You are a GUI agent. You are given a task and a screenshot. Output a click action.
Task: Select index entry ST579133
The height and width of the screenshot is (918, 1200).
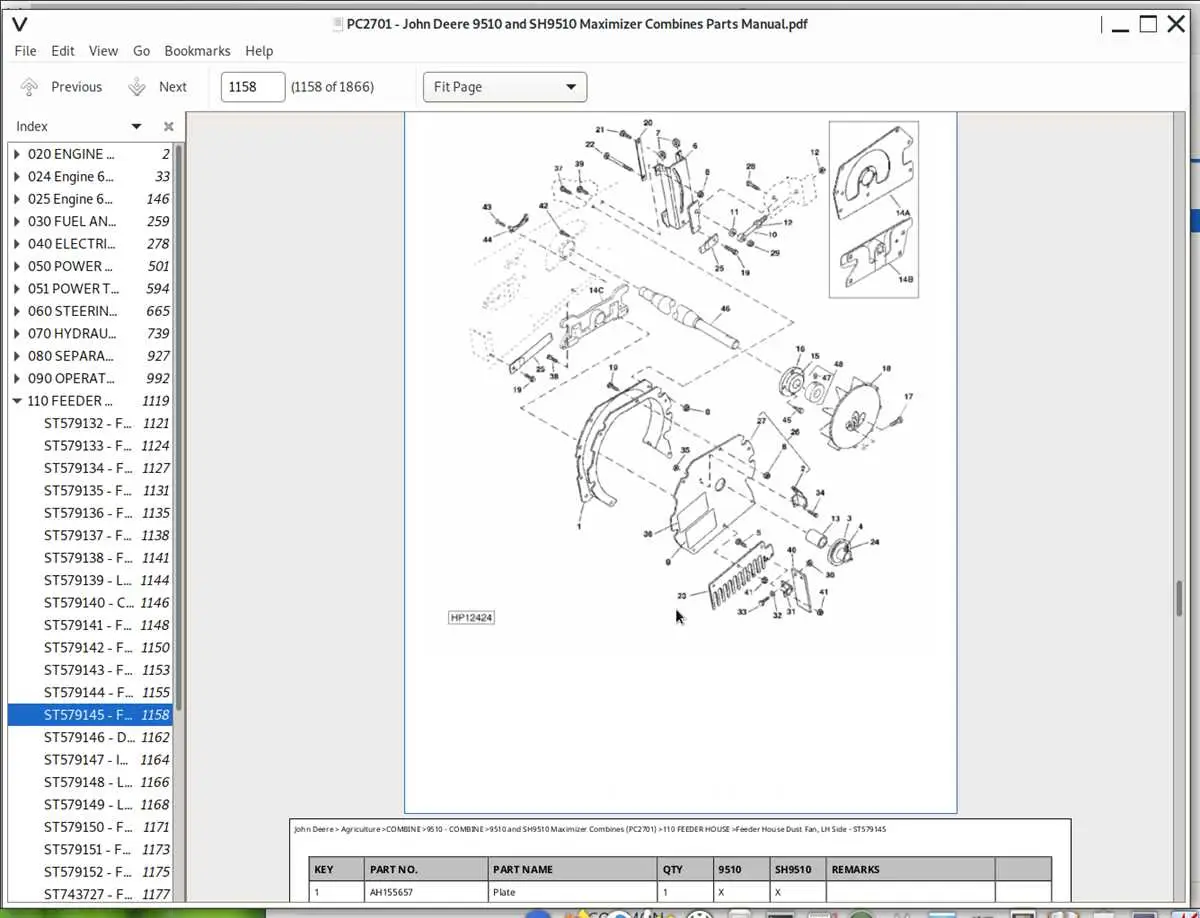coord(90,446)
